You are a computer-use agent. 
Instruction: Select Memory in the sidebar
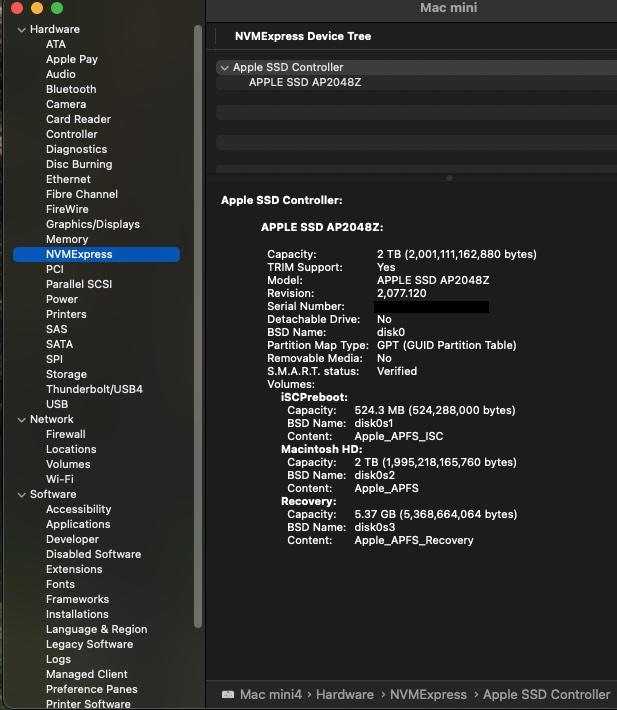[x=67, y=239]
